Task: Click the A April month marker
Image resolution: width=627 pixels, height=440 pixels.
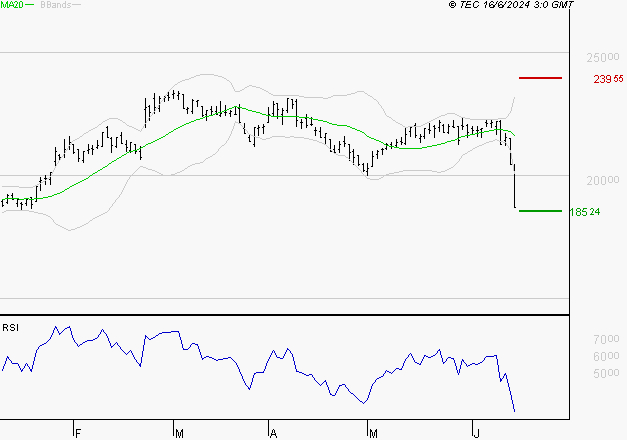Action: click(274, 433)
